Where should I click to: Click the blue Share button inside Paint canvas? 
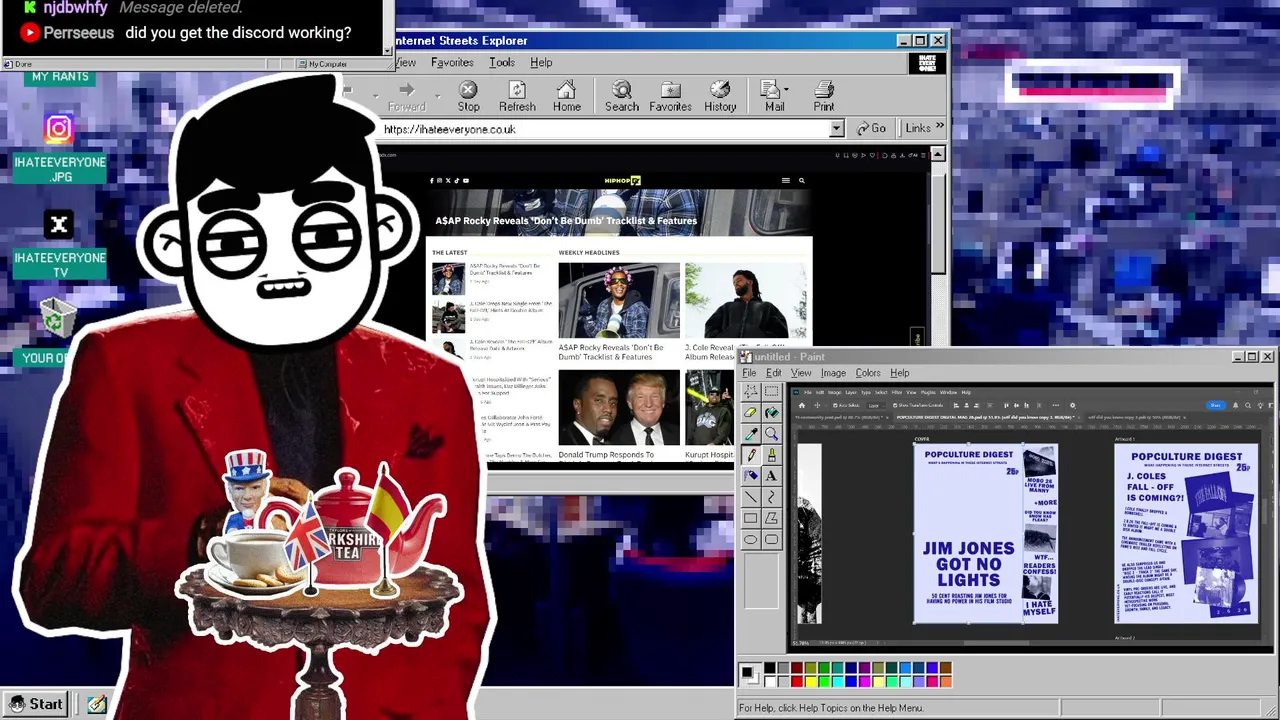pyautogui.click(x=1215, y=405)
